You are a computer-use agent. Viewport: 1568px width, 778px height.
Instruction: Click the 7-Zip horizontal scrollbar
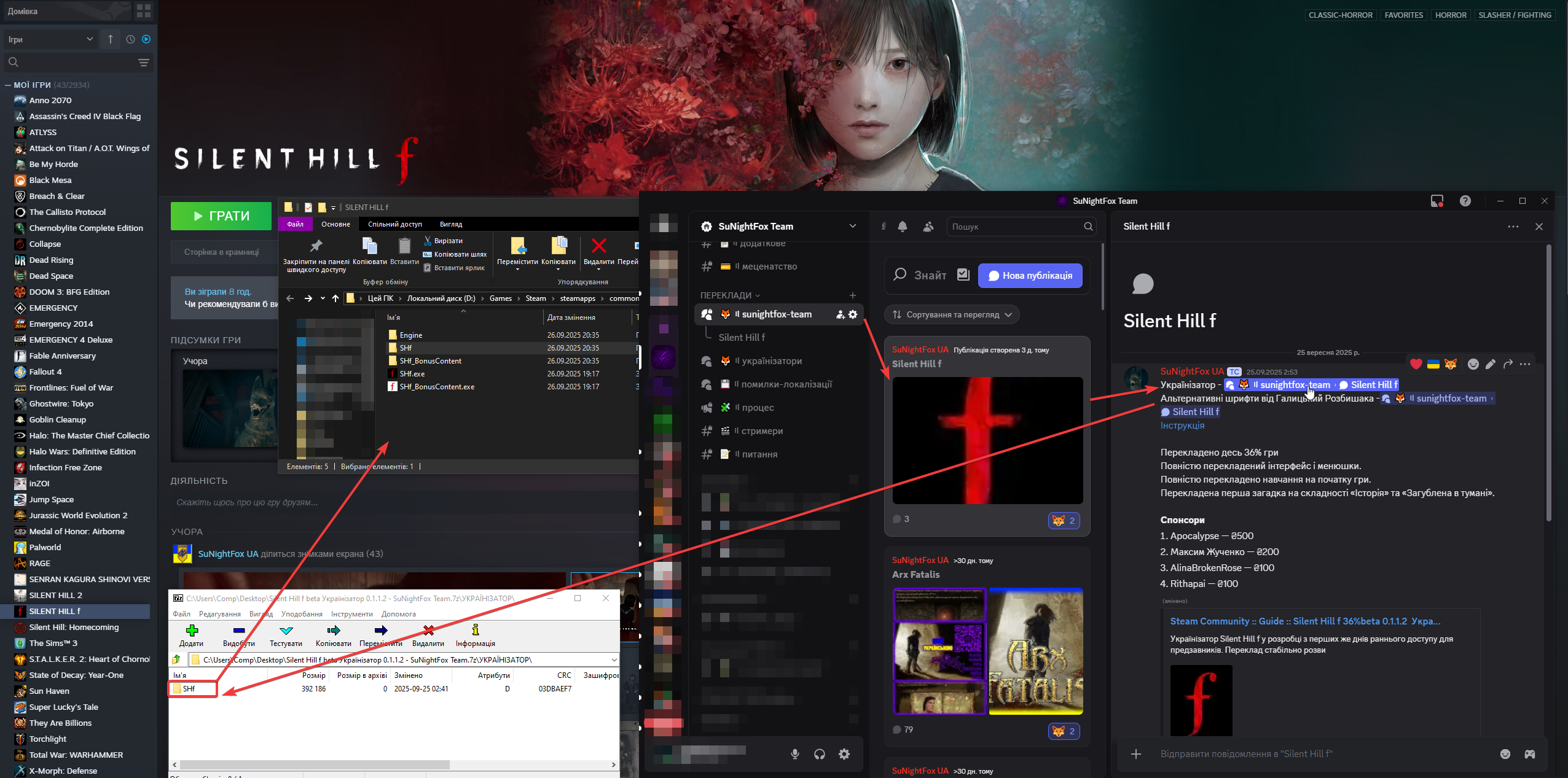(315, 764)
